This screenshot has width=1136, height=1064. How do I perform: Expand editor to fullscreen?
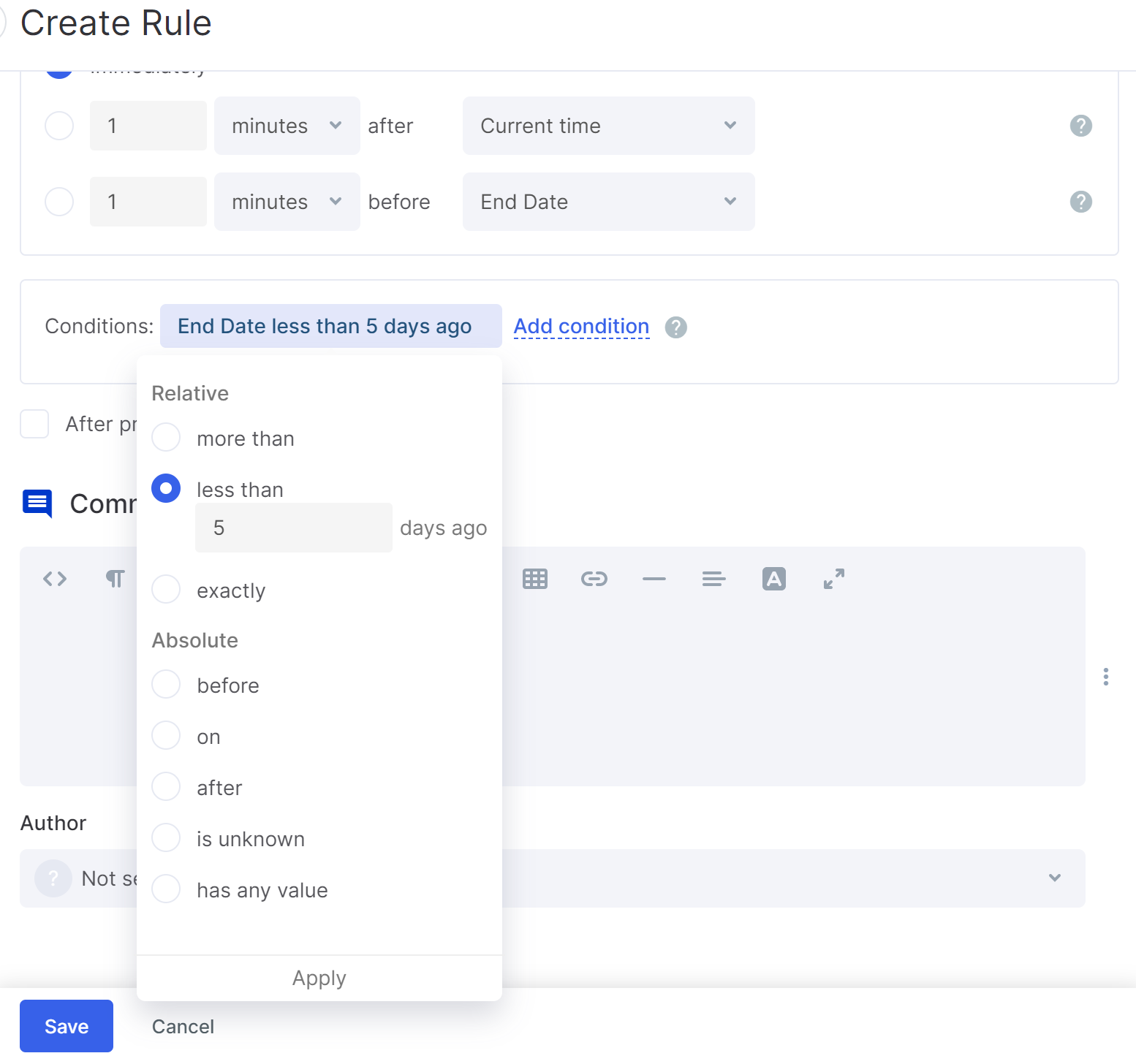tap(833, 579)
